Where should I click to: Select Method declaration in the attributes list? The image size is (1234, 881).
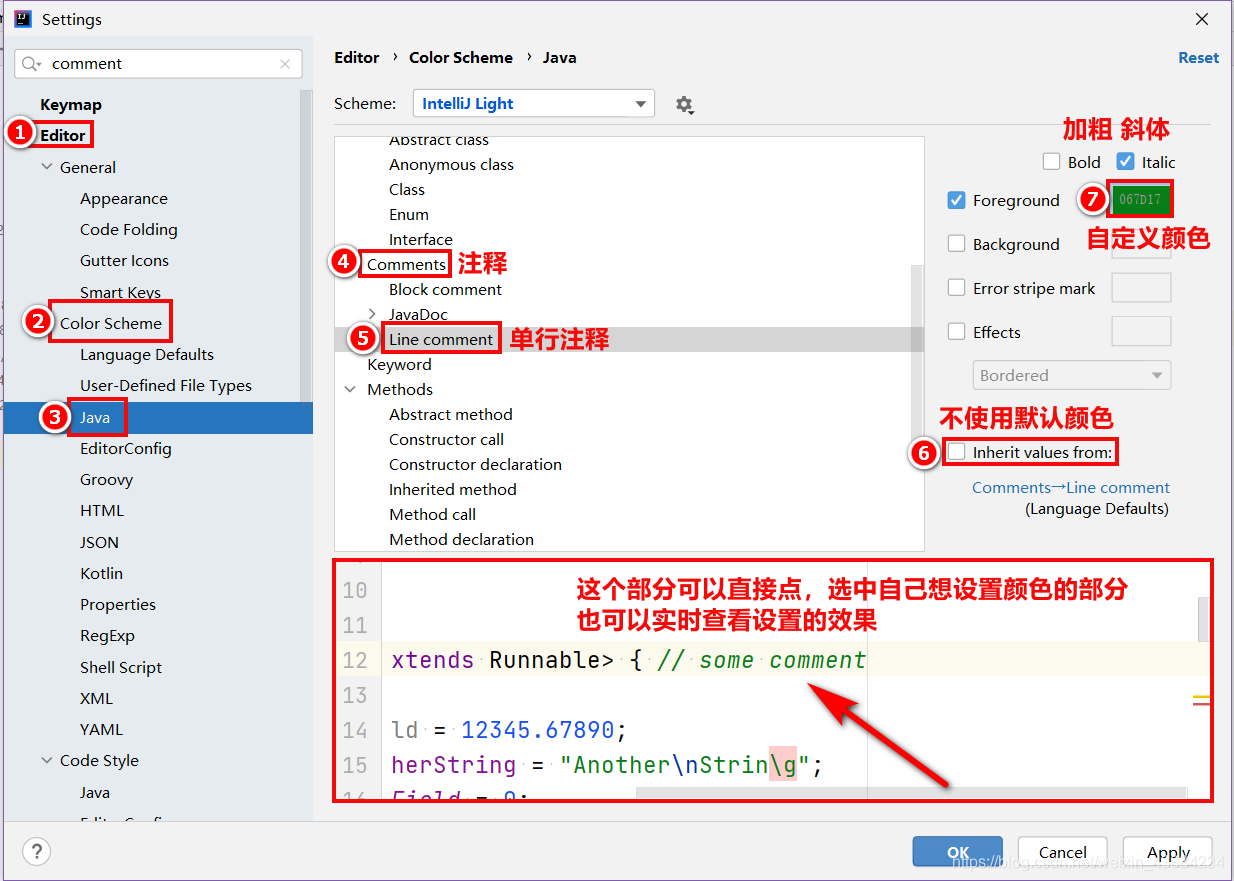pyautogui.click(x=462, y=539)
